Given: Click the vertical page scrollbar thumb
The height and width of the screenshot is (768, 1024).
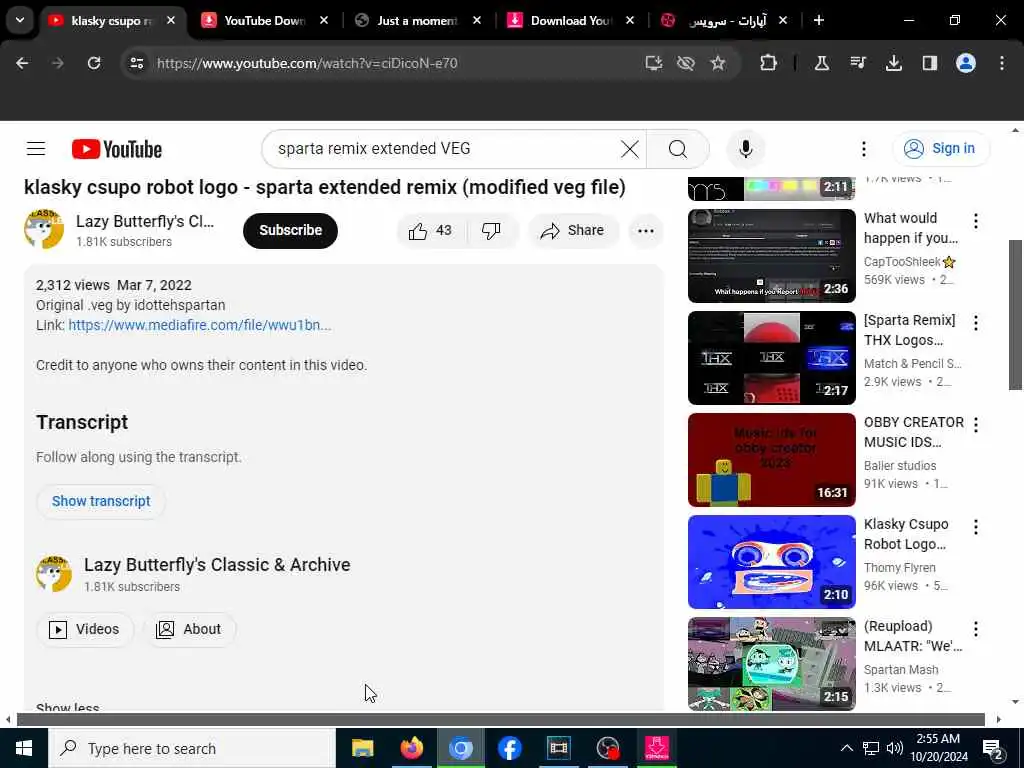Looking at the screenshot, I should pyautogui.click(x=1015, y=315).
